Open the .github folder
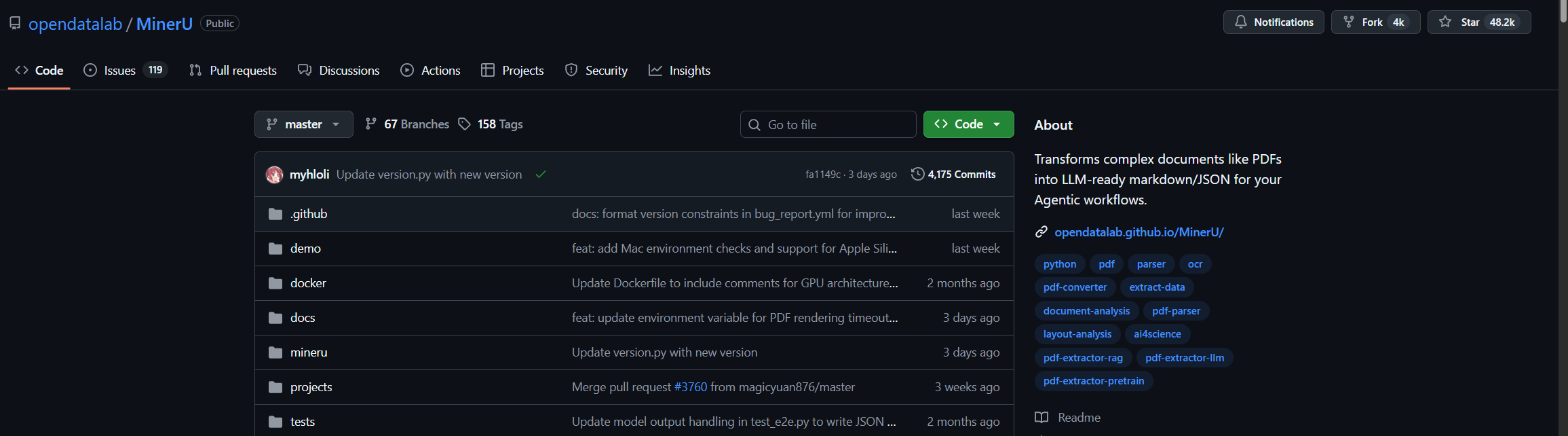 (x=309, y=214)
